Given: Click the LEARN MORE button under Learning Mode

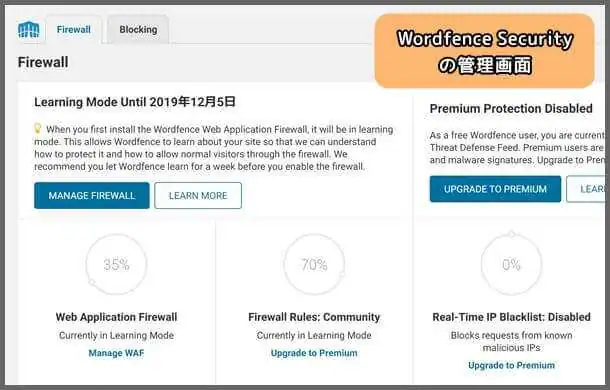Looking at the screenshot, I should coord(198,195).
